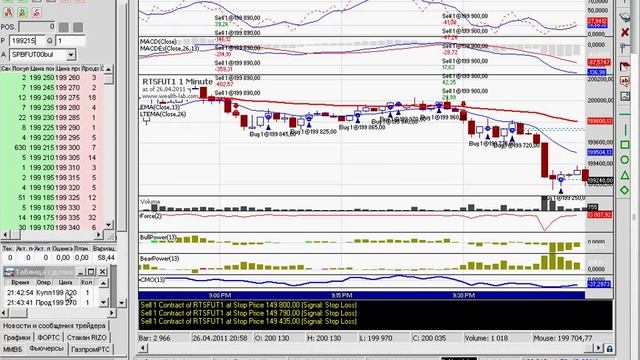The width and height of the screenshot is (640, 360).
Task: Click the 9:30 PM label on time axis
Action: point(464,295)
